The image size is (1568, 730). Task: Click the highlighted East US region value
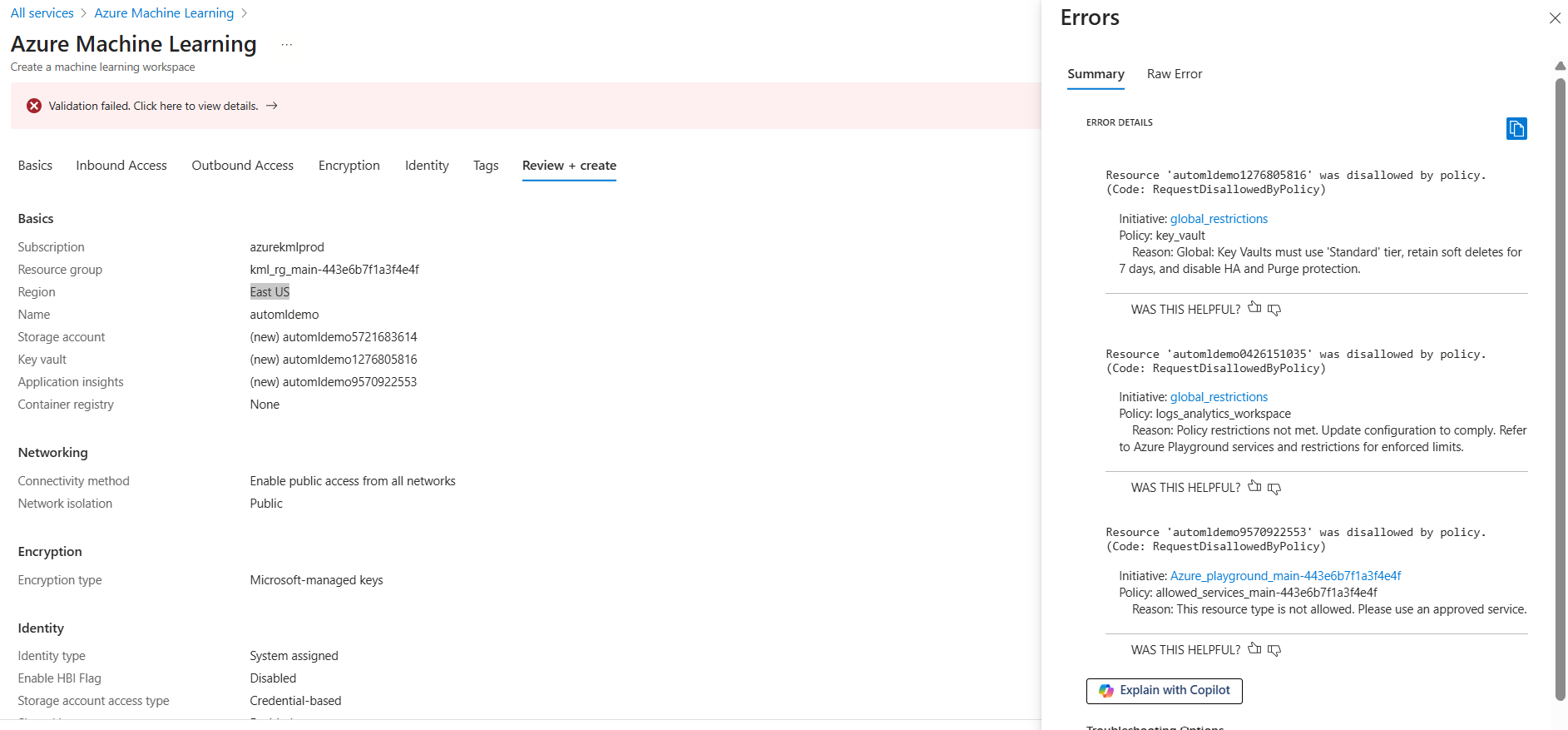point(270,292)
